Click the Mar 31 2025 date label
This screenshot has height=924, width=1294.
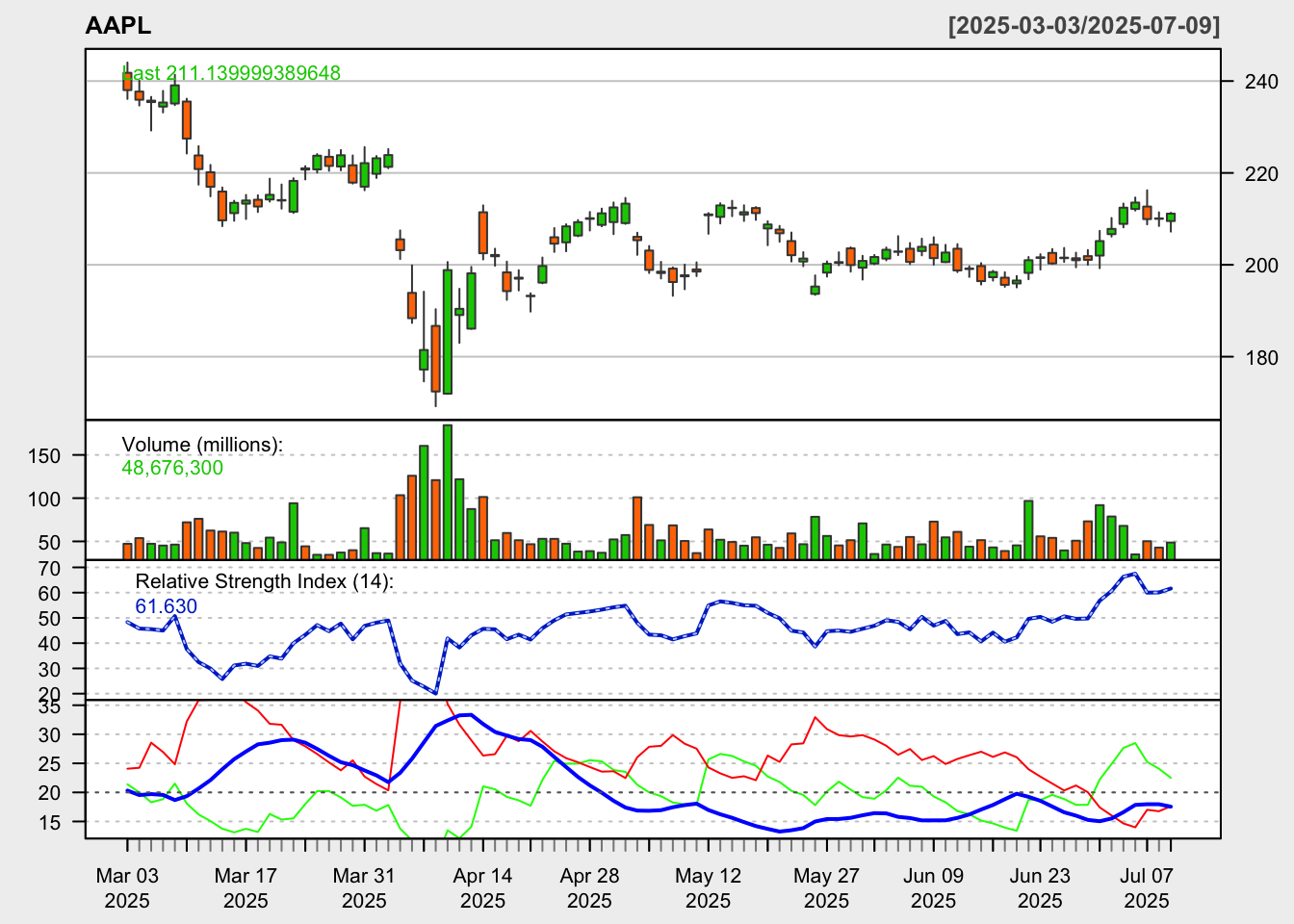point(364,888)
